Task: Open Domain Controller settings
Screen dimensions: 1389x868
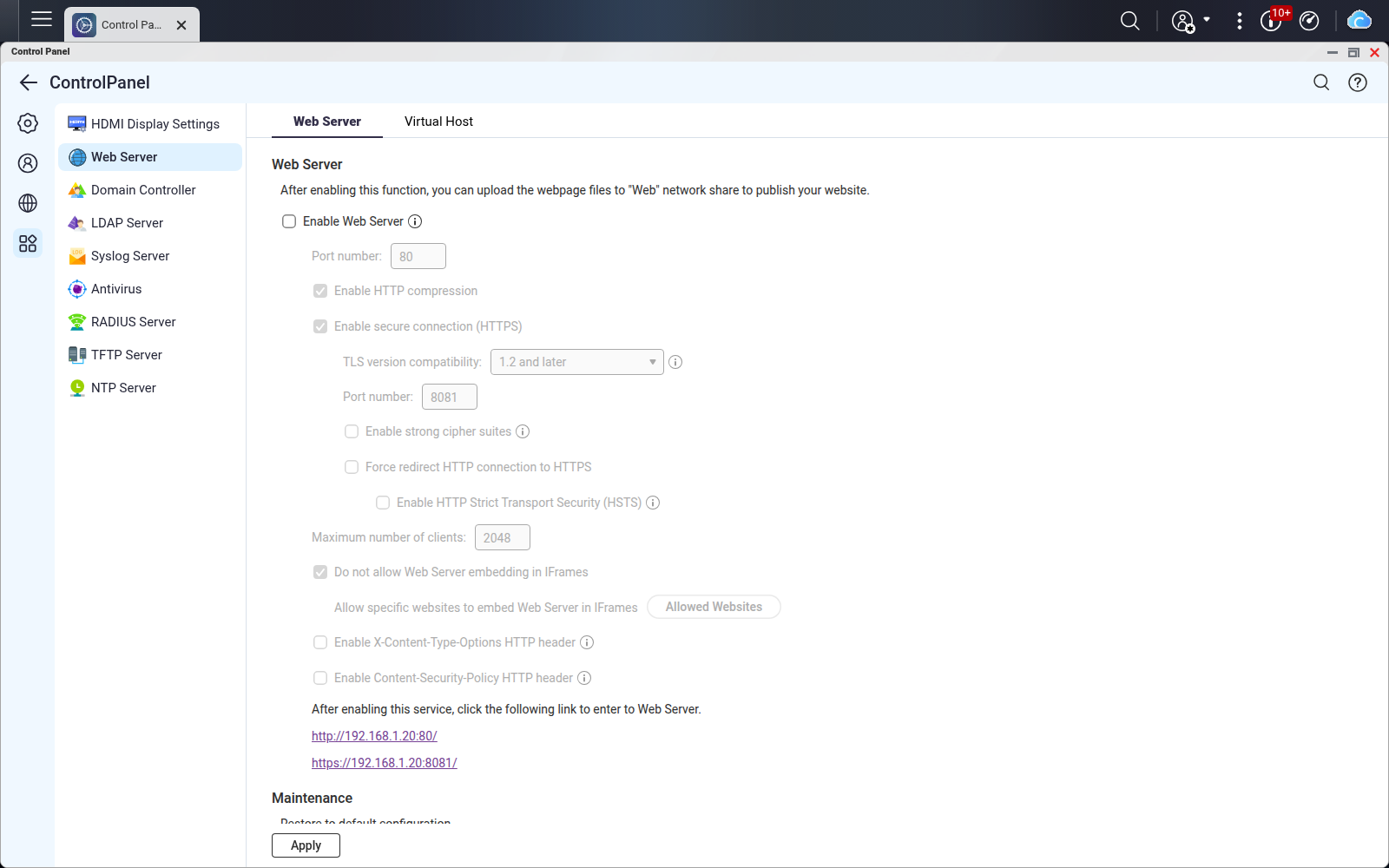Action: pos(150,190)
